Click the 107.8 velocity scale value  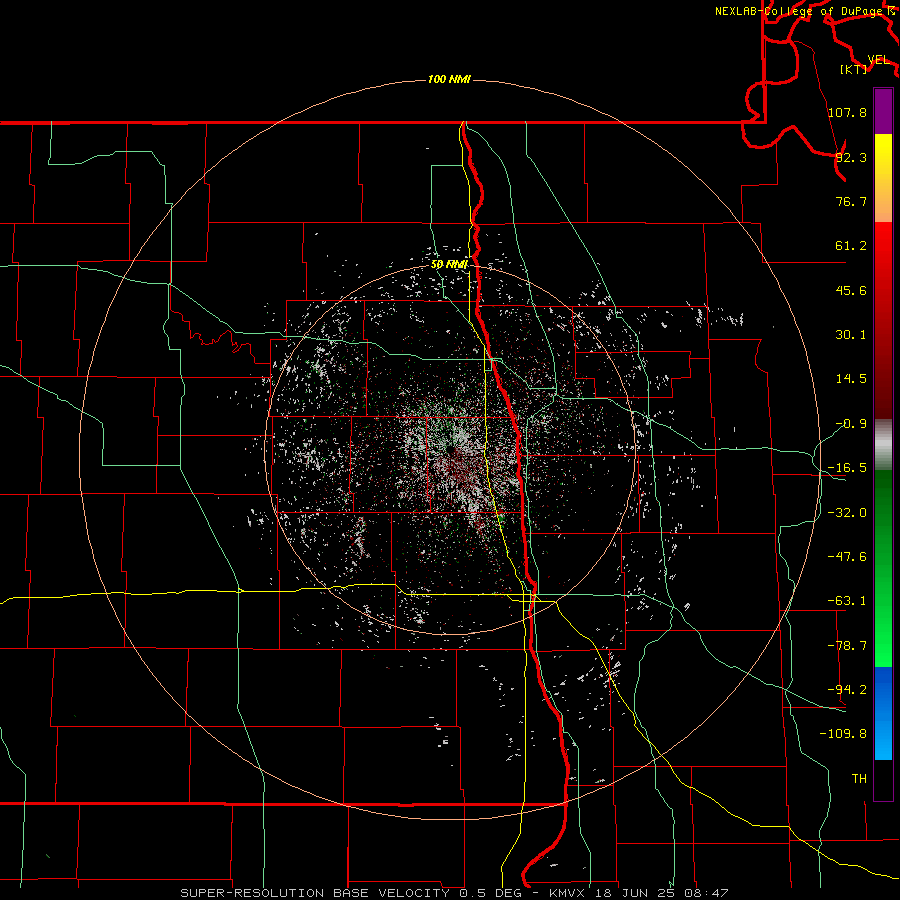[847, 112]
